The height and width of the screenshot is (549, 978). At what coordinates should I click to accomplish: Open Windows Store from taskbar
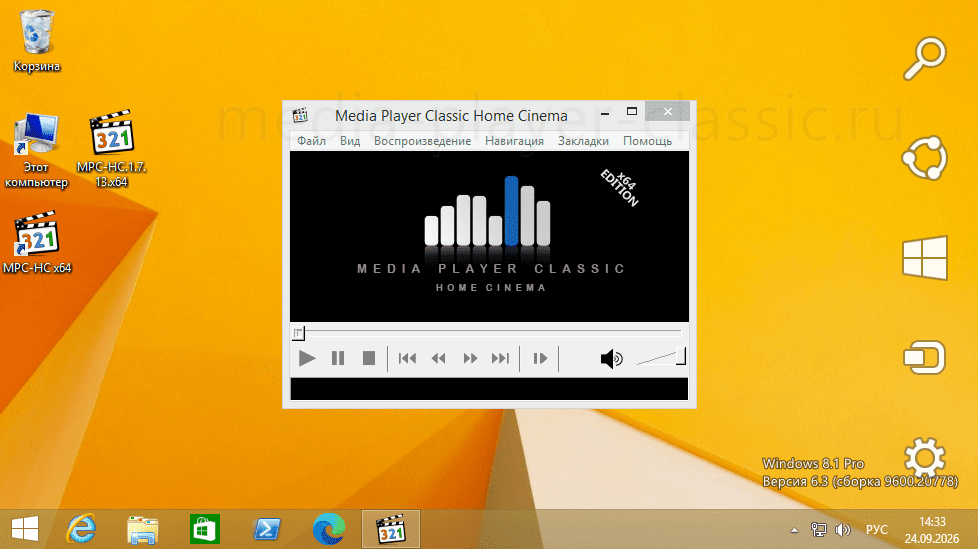(x=205, y=529)
